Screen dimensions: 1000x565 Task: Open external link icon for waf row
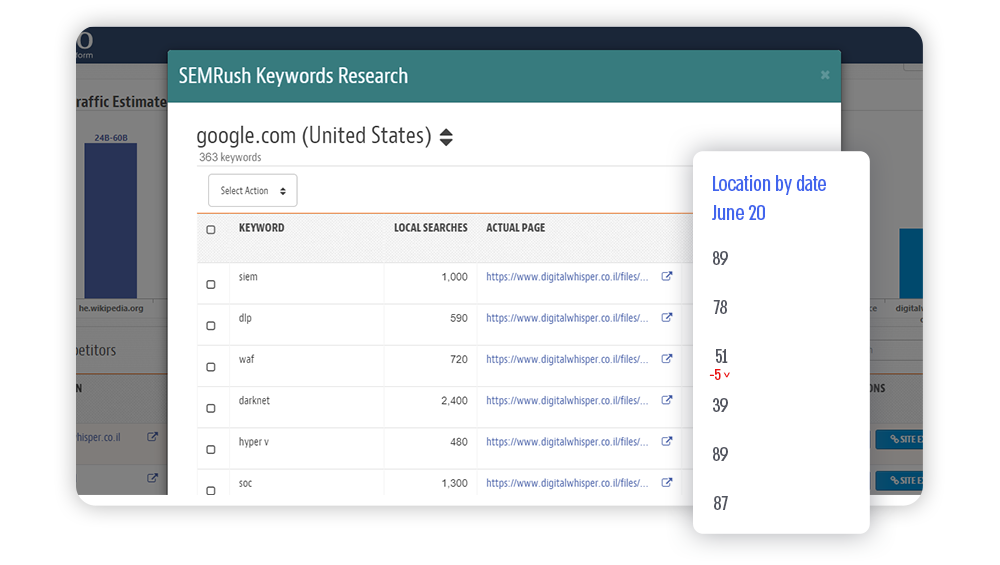(x=666, y=359)
